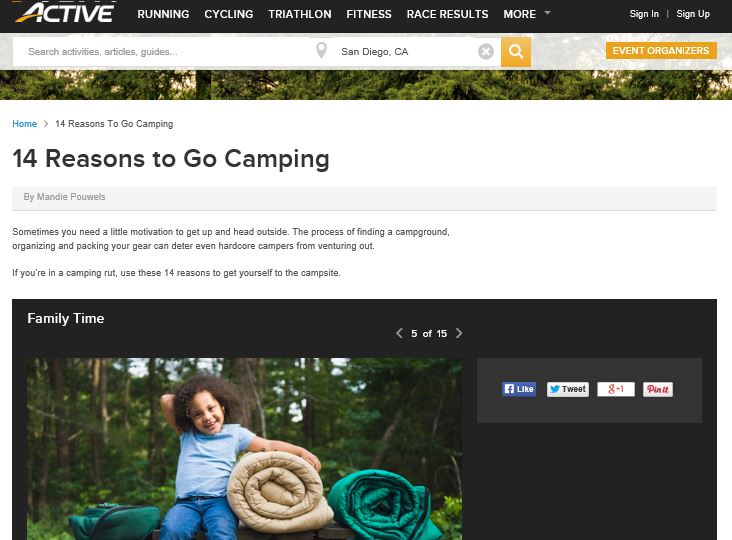This screenshot has height=540, width=732.
Task: Clear the San Diego location field
Action: [486, 51]
